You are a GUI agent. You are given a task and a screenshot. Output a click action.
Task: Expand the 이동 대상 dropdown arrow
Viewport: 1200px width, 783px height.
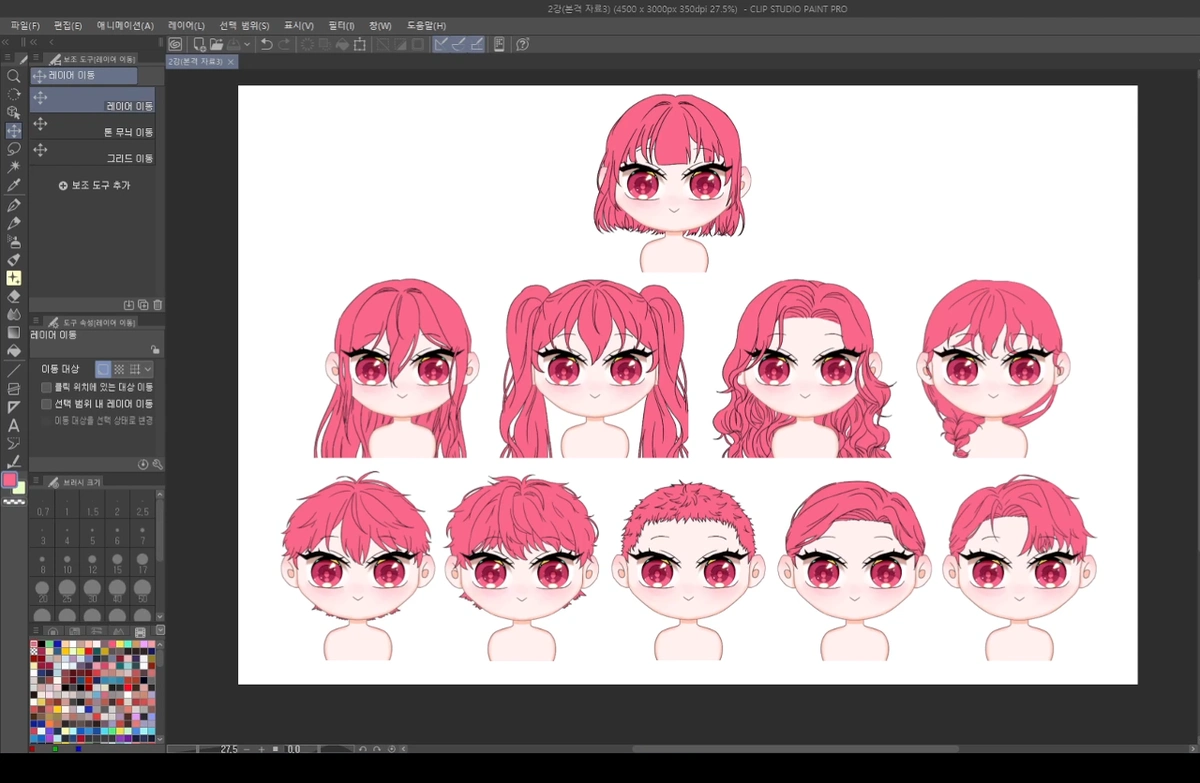click(149, 369)
